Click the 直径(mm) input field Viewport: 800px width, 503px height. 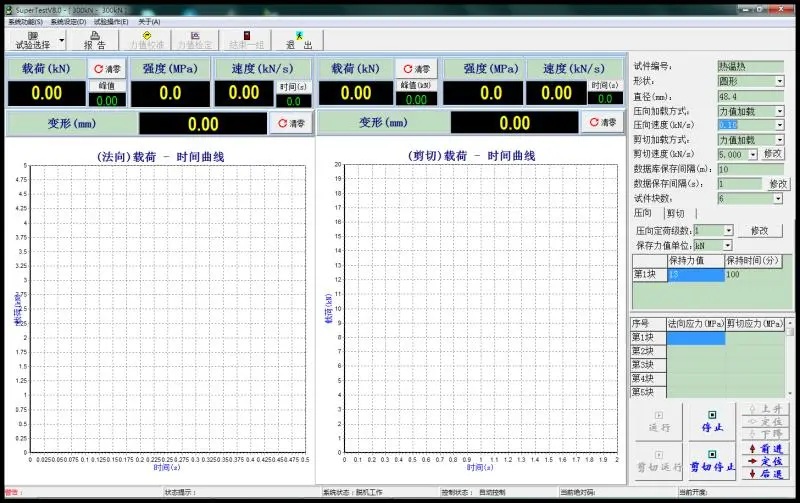pos(751,96)
